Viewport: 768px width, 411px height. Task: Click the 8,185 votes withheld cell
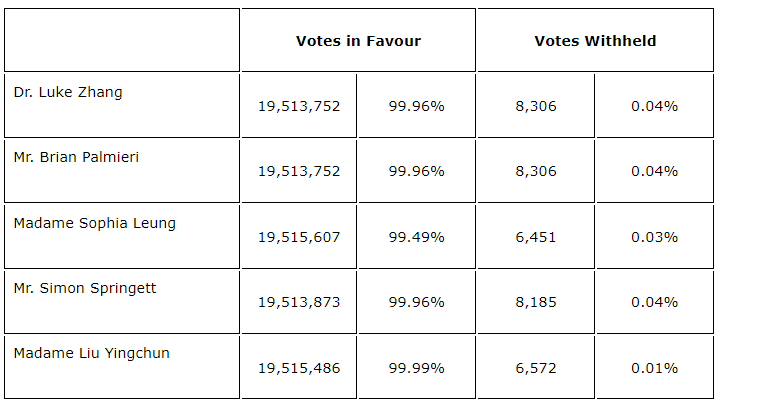[x=535, y=302]
